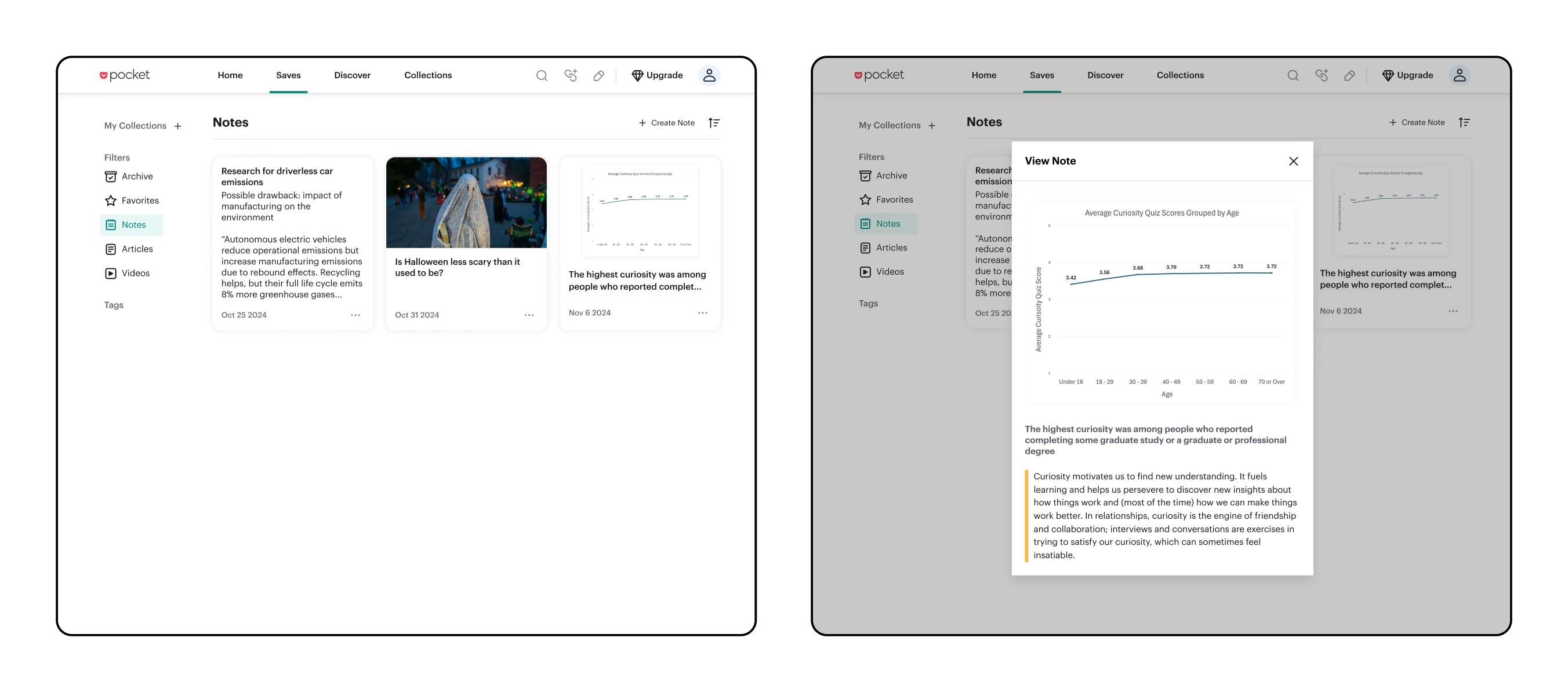1568x692 pixels.
Task: Select the Archive filter icon in the sidebar
Action: click(x=111, y=176)
